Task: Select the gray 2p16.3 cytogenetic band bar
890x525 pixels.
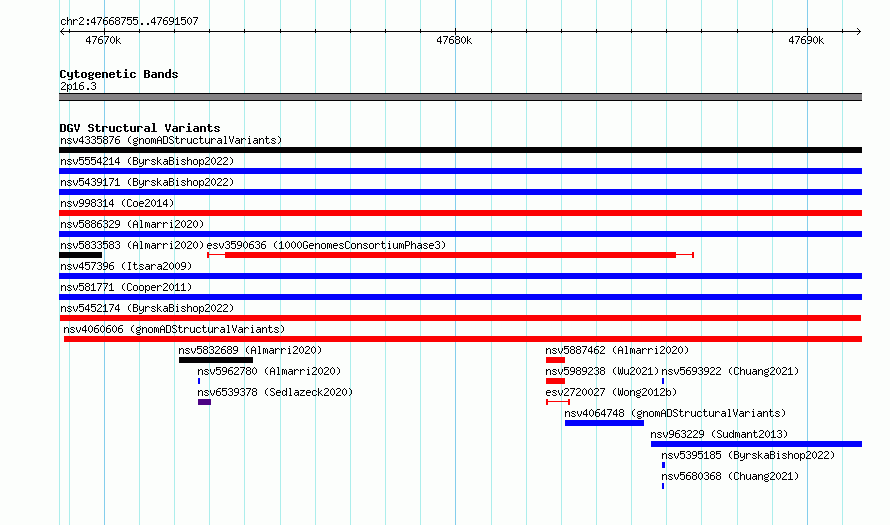Action: (460, 97)
